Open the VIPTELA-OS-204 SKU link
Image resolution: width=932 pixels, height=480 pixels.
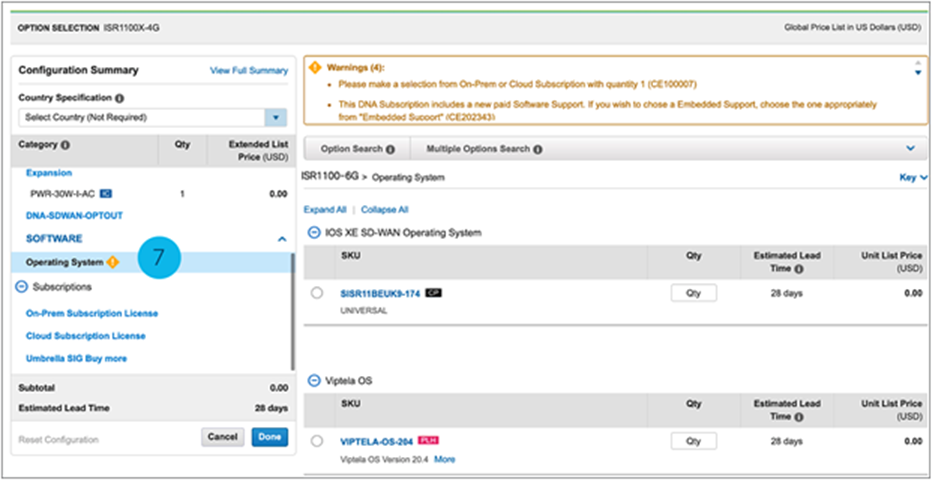(x=376, y=441)
